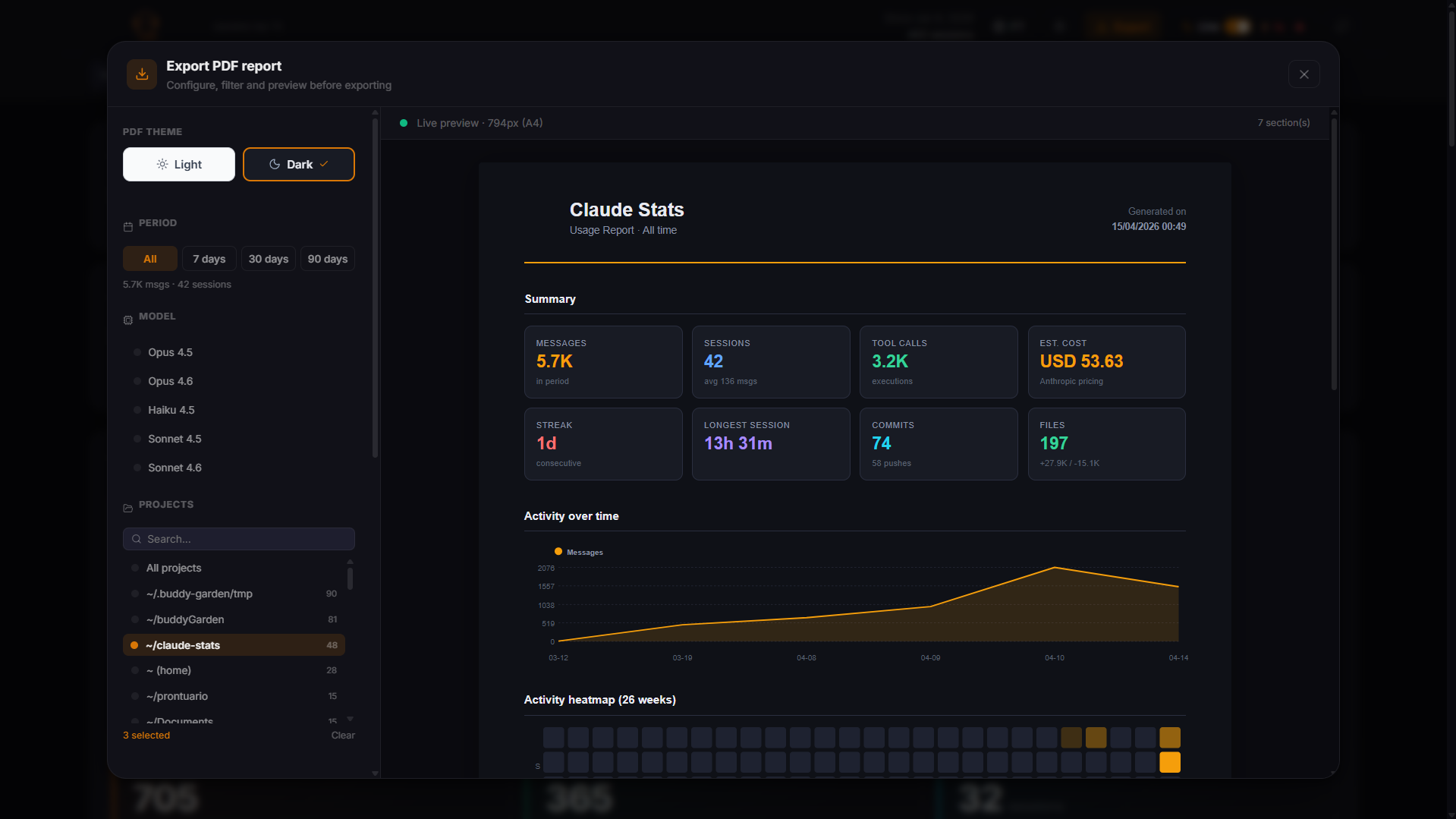Switch period to 7 days
This screenshot has height=819, width=1456.
[209, 258]
